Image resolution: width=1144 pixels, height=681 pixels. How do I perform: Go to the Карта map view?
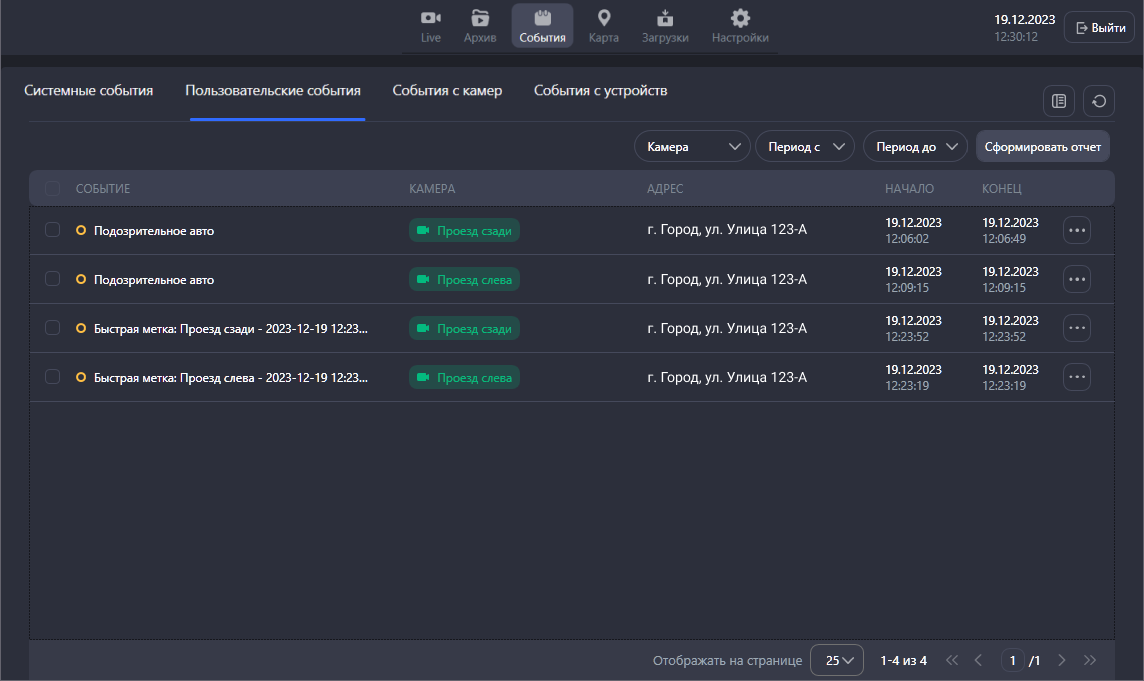(x=603, y=26)
